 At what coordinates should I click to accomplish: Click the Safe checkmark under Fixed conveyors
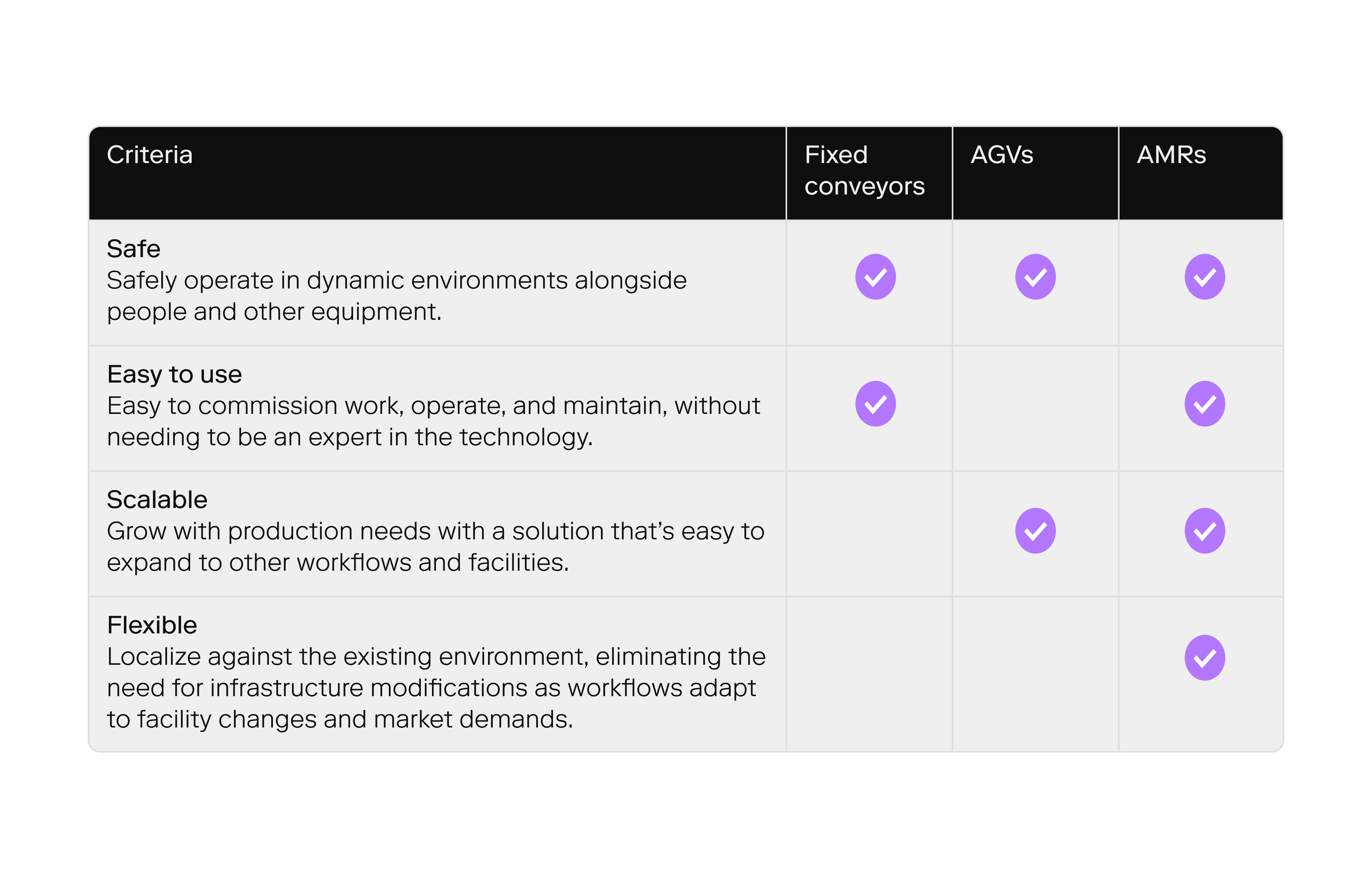(x=875, y=277)
